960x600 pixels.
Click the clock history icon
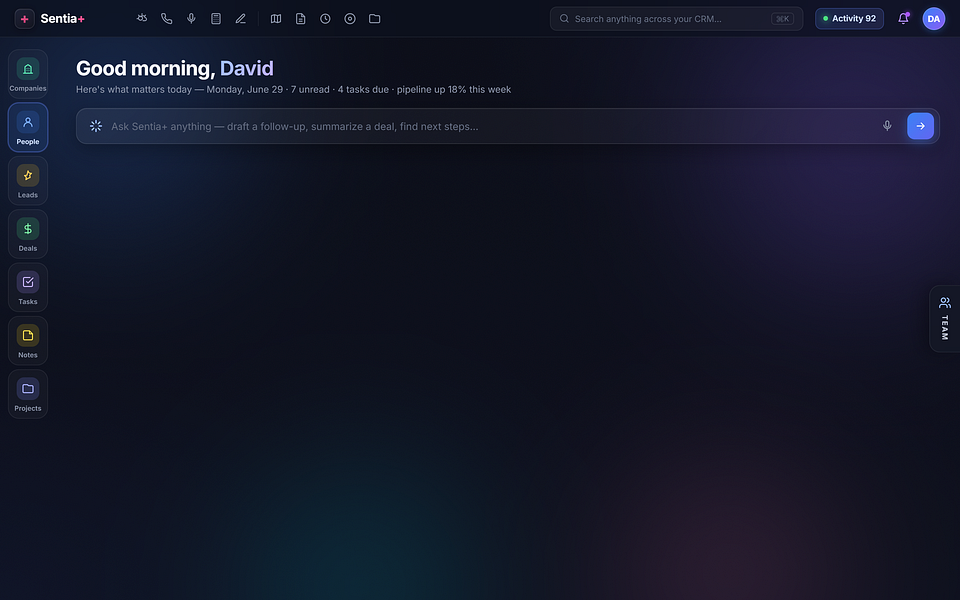[x=325, y=18]
